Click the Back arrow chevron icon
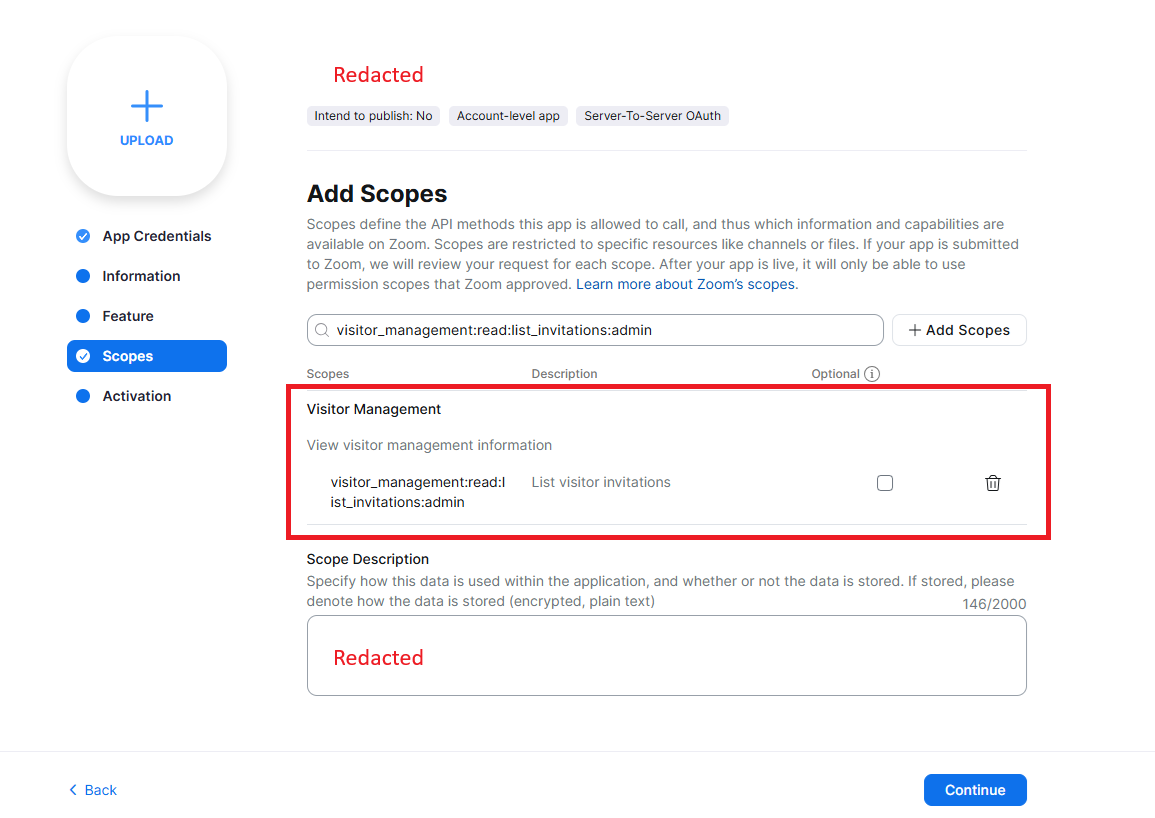The width and height of the screenshot is (1155, 818). (x=73, y=790)
